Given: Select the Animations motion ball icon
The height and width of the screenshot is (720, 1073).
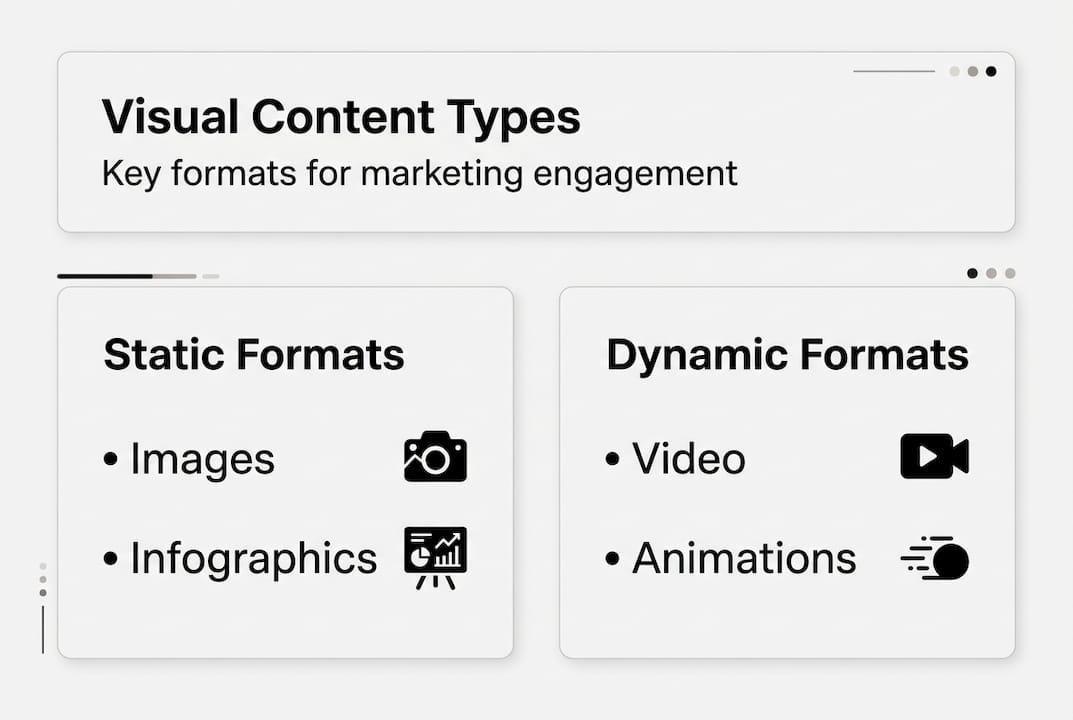Looking at the screenshot, I should (932, 558).
